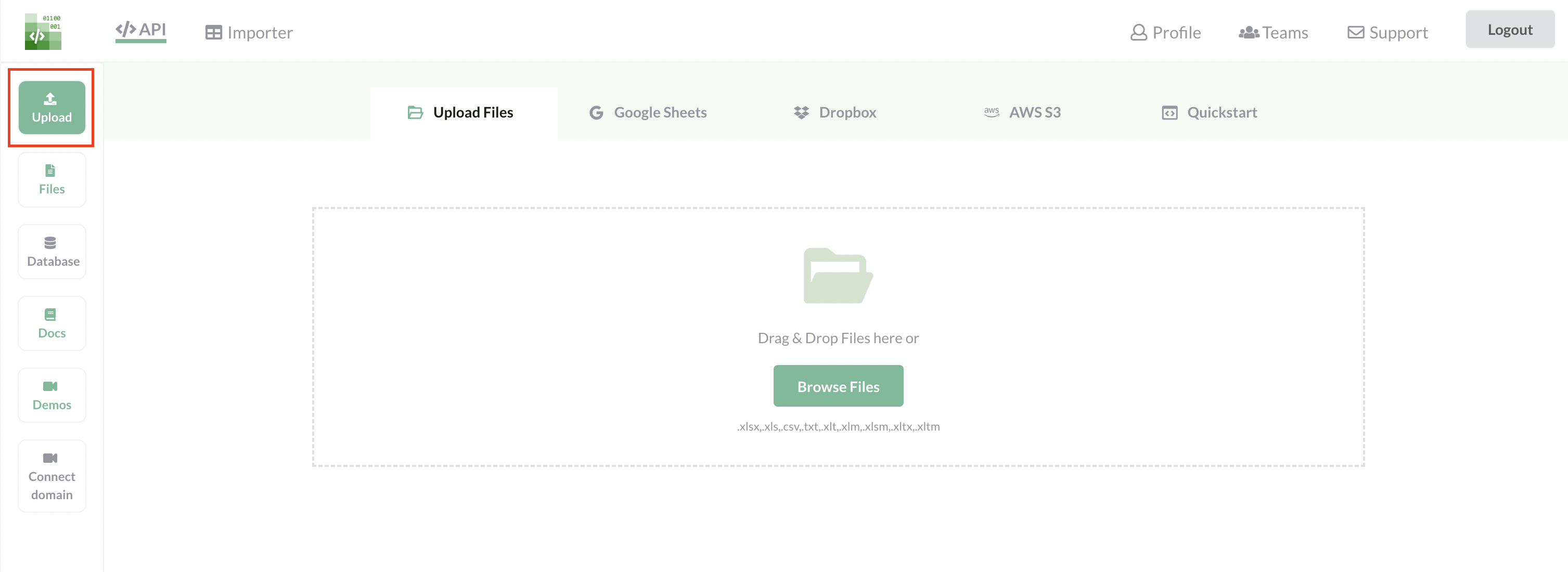Select the Upload Files tab
The width and height of the screenshot is (1568, 572).
[x=462, y=112]
